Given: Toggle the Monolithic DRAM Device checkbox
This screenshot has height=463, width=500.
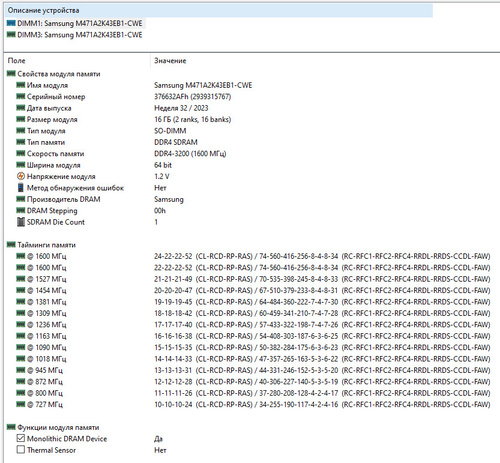Looking at the screenshot, I should pyautogui.click(x=21, y=438).
